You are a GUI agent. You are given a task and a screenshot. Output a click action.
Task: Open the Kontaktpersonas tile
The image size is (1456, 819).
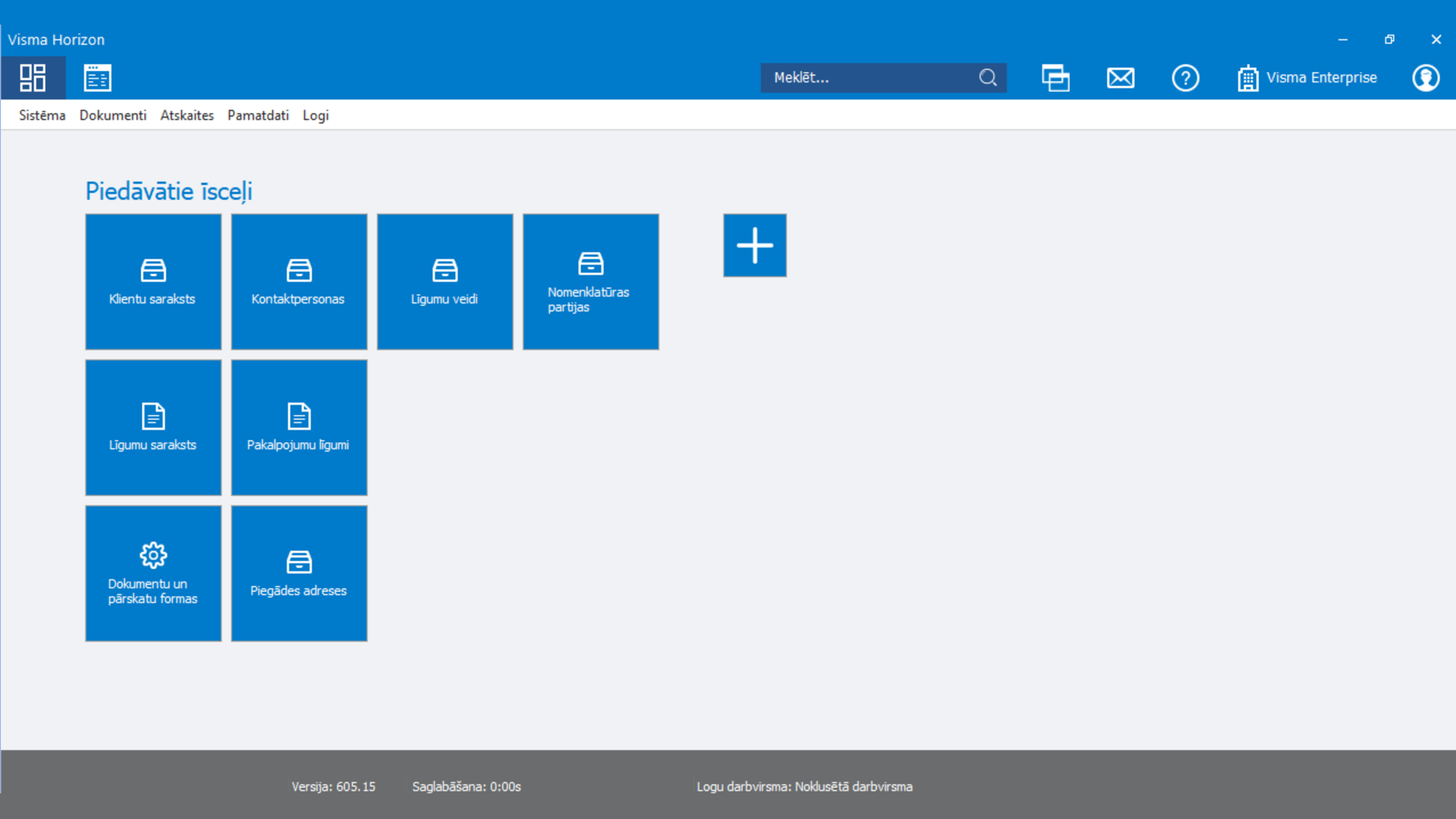(299, 282)
